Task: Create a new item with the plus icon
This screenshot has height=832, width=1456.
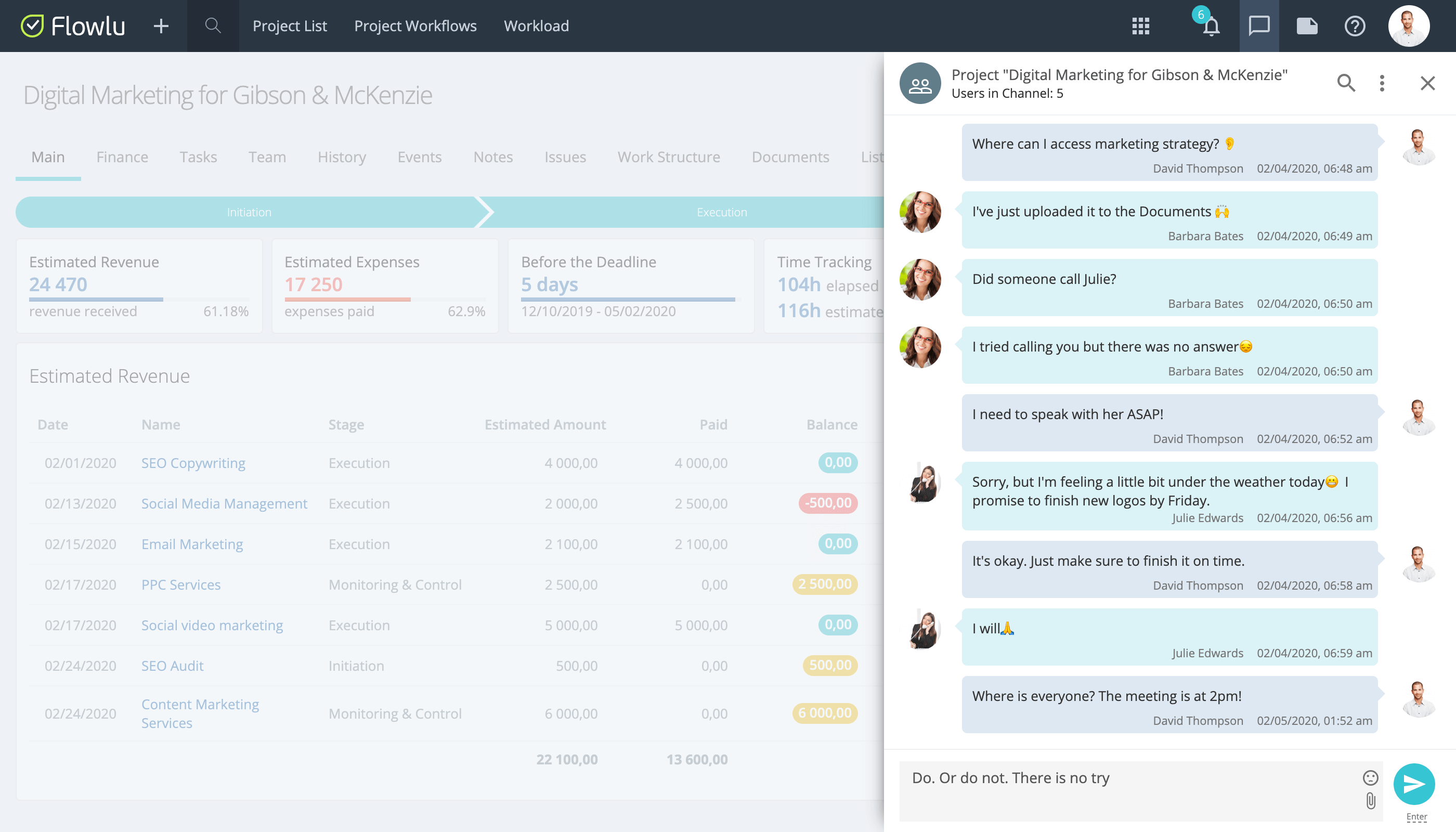Action: tap(161, 25)
